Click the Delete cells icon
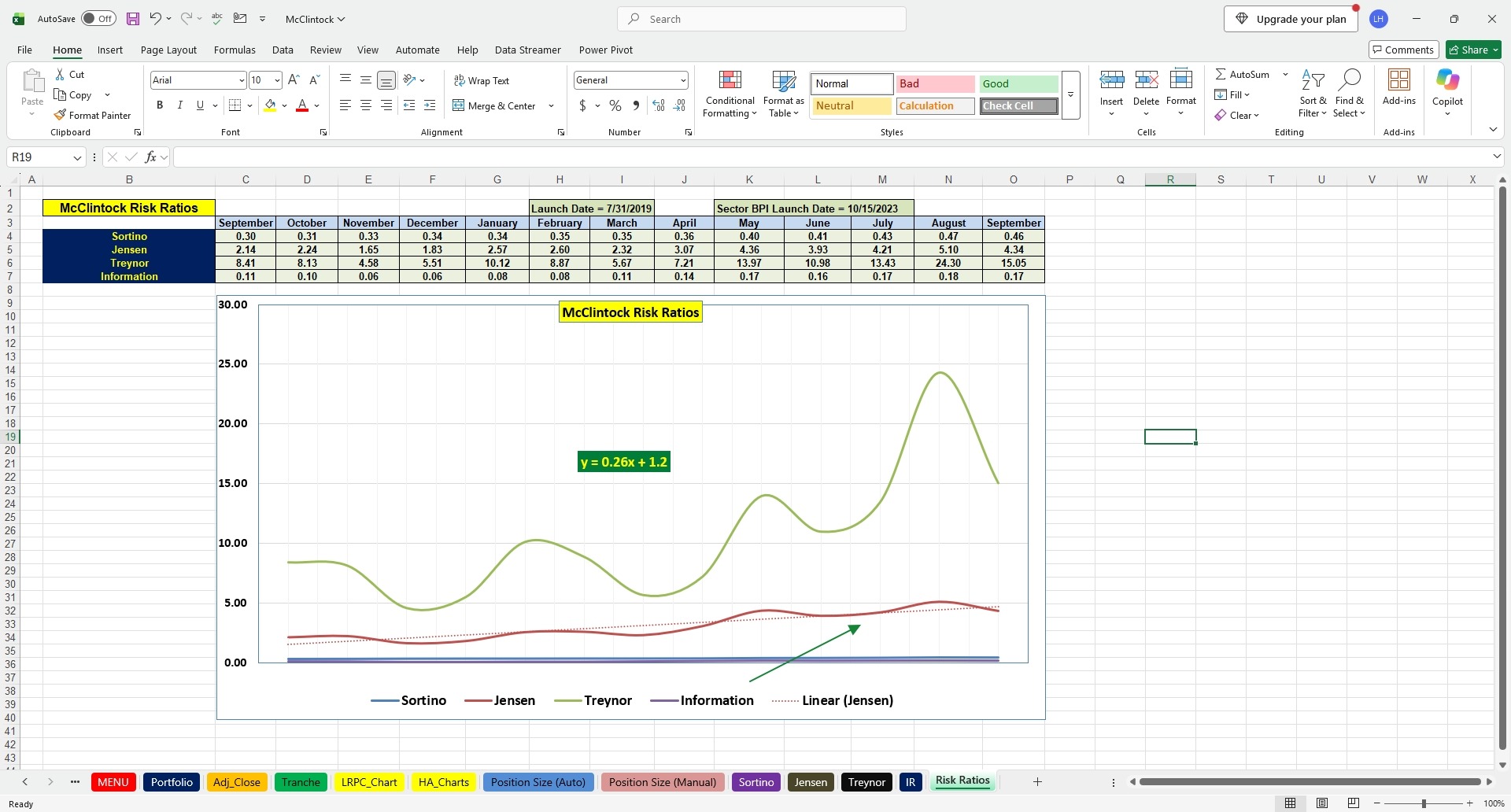 tap(1146, 80)
